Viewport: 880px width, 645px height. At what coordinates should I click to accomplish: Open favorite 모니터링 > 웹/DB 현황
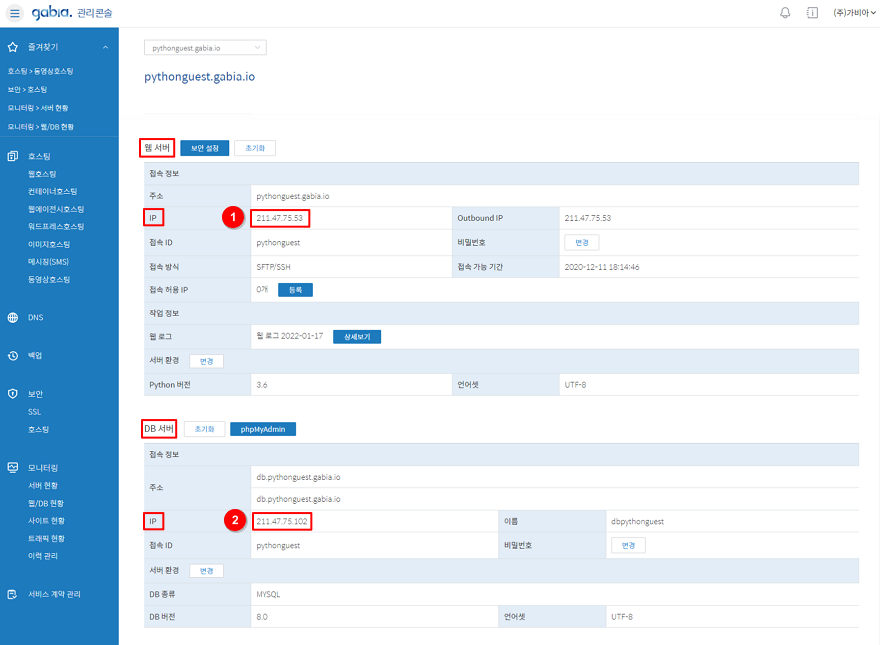tap(40, 127)
